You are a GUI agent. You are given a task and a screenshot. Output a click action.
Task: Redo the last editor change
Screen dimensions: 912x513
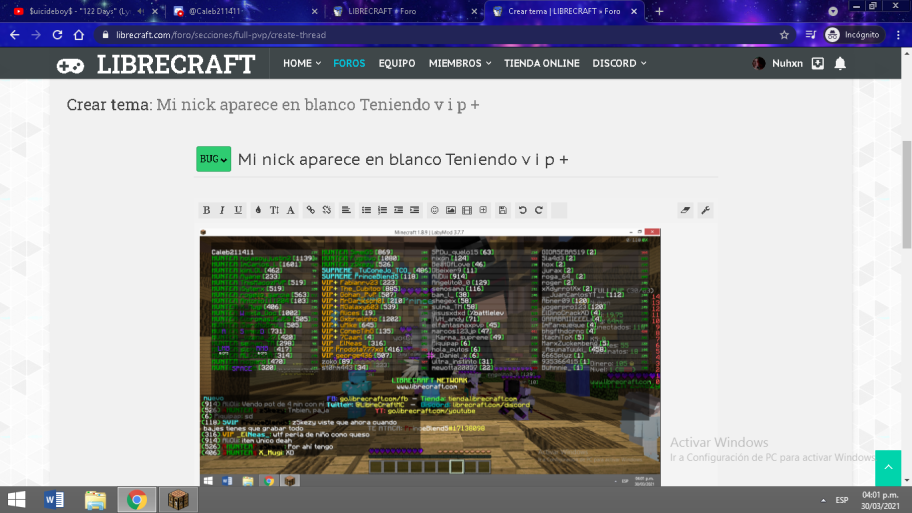coord(539,210)
